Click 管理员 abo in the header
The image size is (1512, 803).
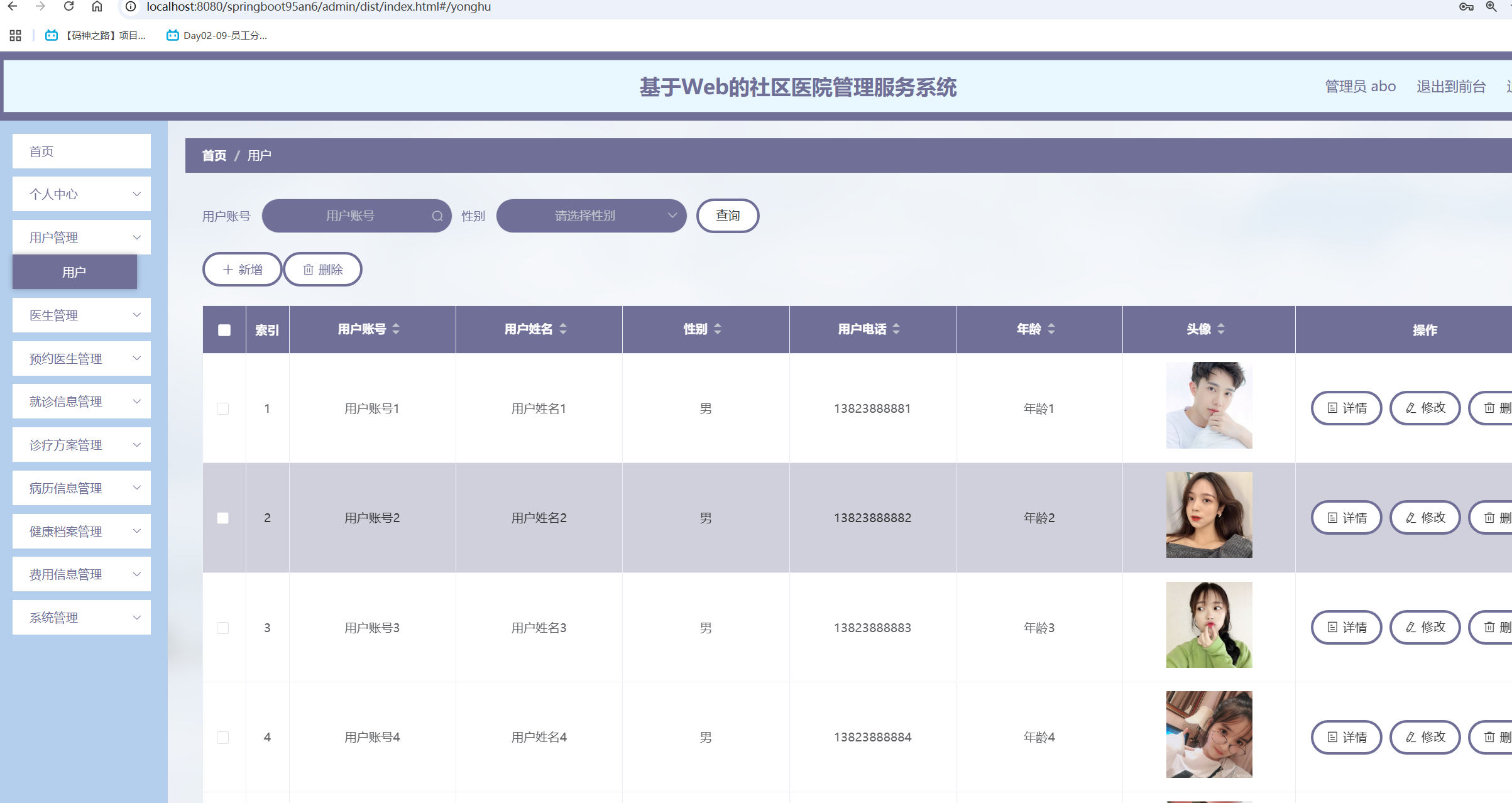pyautogui.click(x=1361, y=87)
